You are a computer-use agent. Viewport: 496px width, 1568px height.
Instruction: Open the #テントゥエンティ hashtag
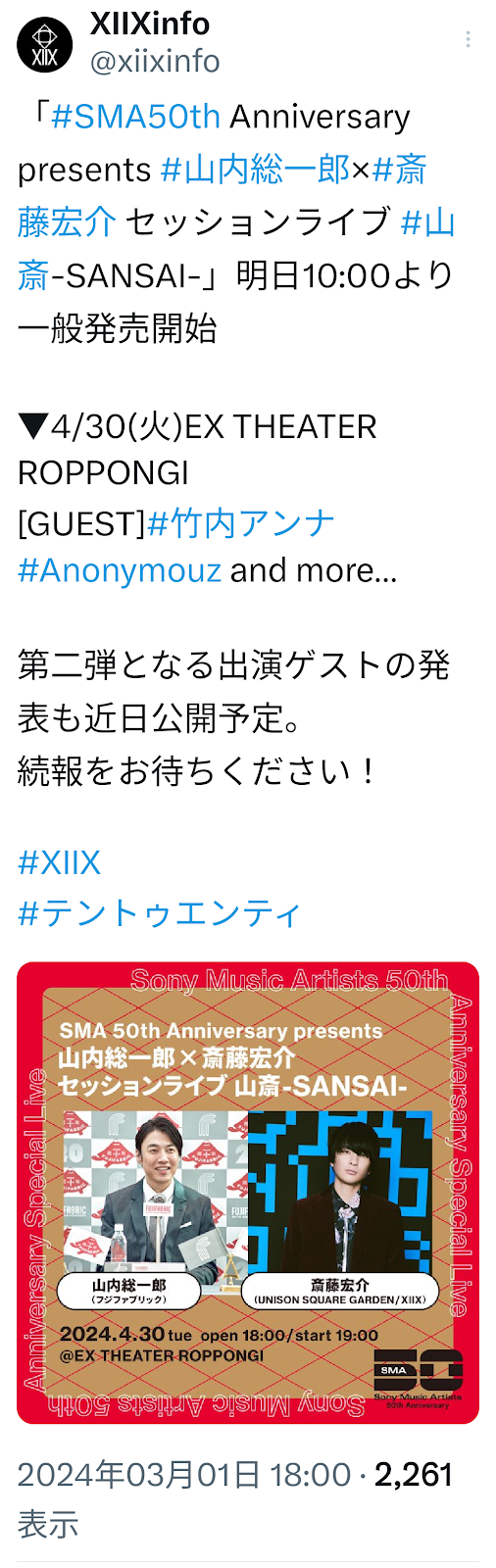pyautogui.click(x=160, y=913)
